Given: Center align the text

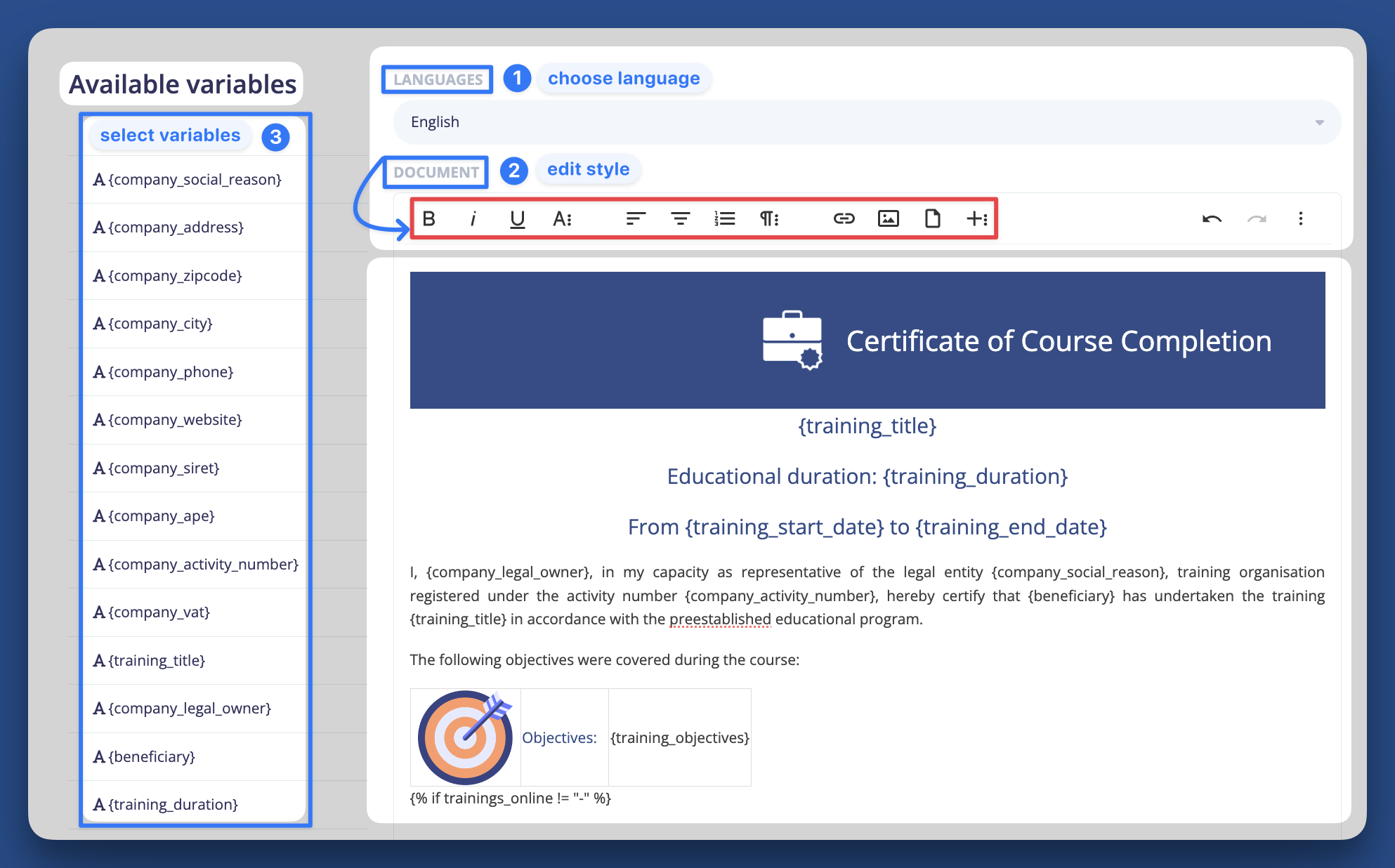Looking at the screenshot, I should pos(680,218).
